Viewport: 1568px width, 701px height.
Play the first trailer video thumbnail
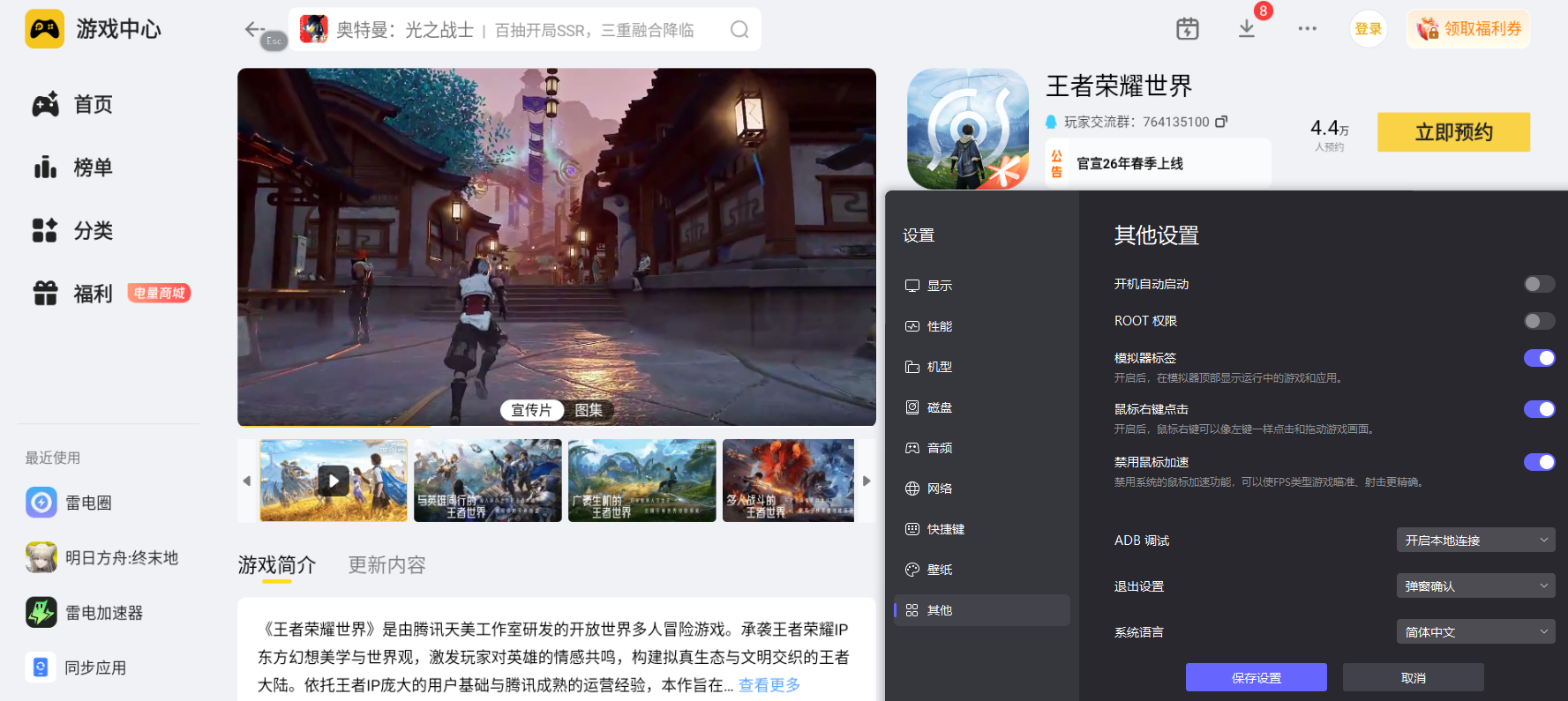click(x=334, y=481)
